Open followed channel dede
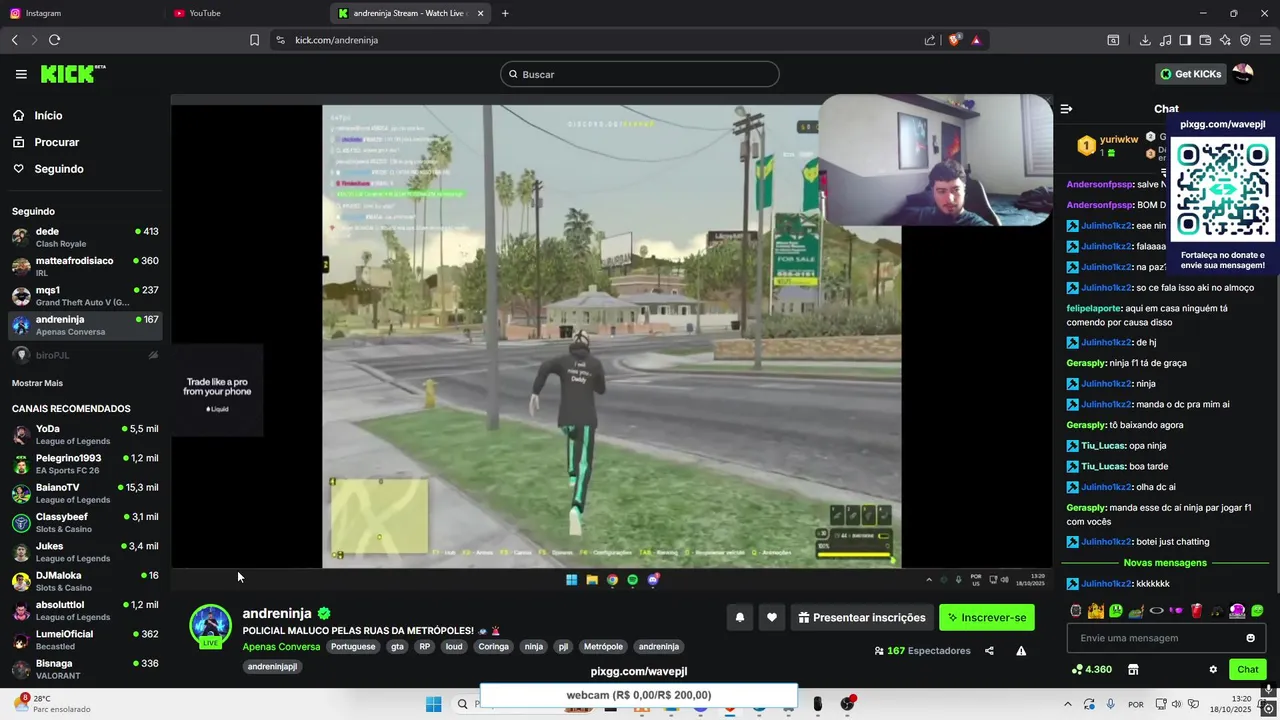1280x720 pixels. pyautogui.click(x=85, y=237)
